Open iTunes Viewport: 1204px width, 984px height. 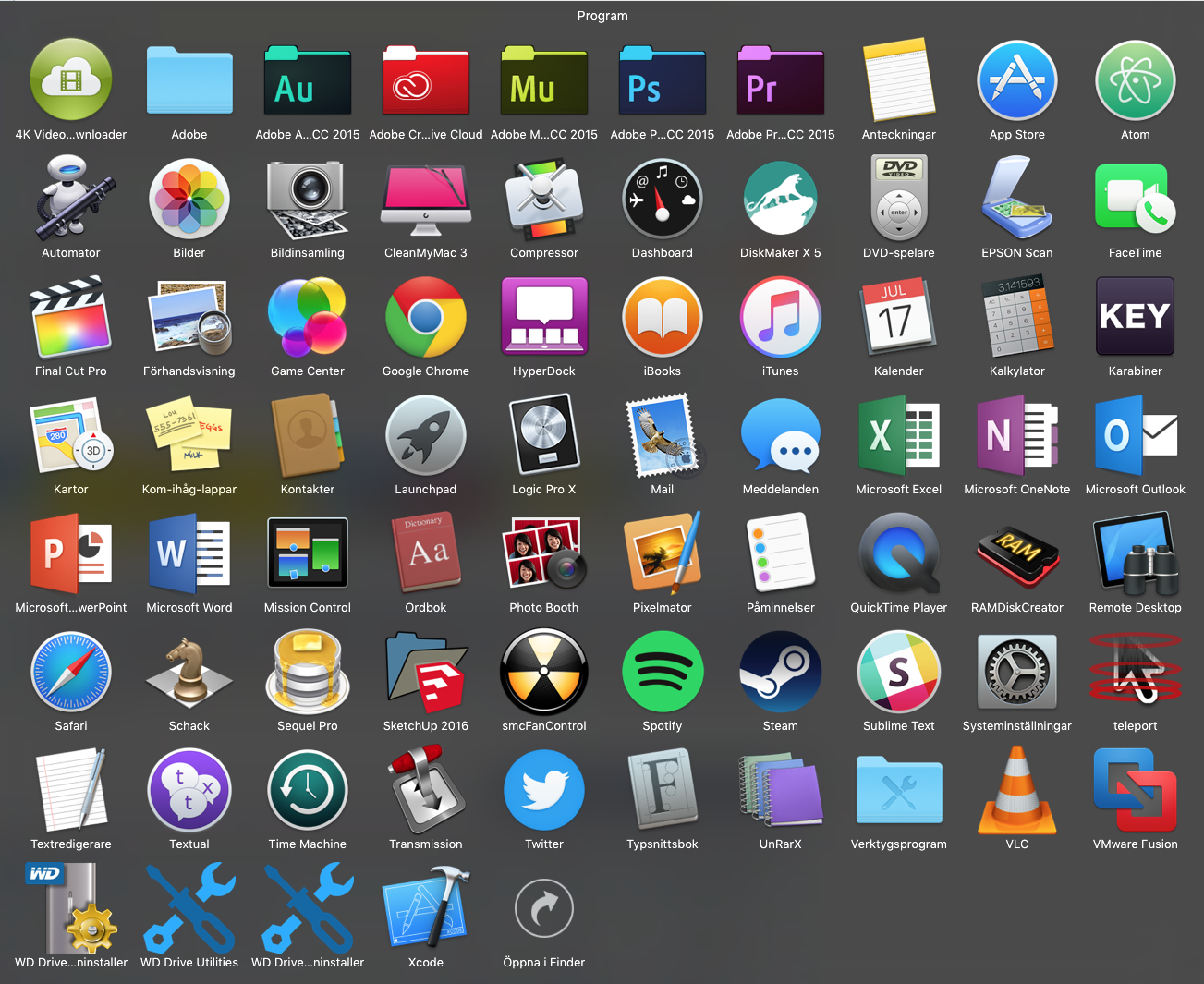click(781, 316)
